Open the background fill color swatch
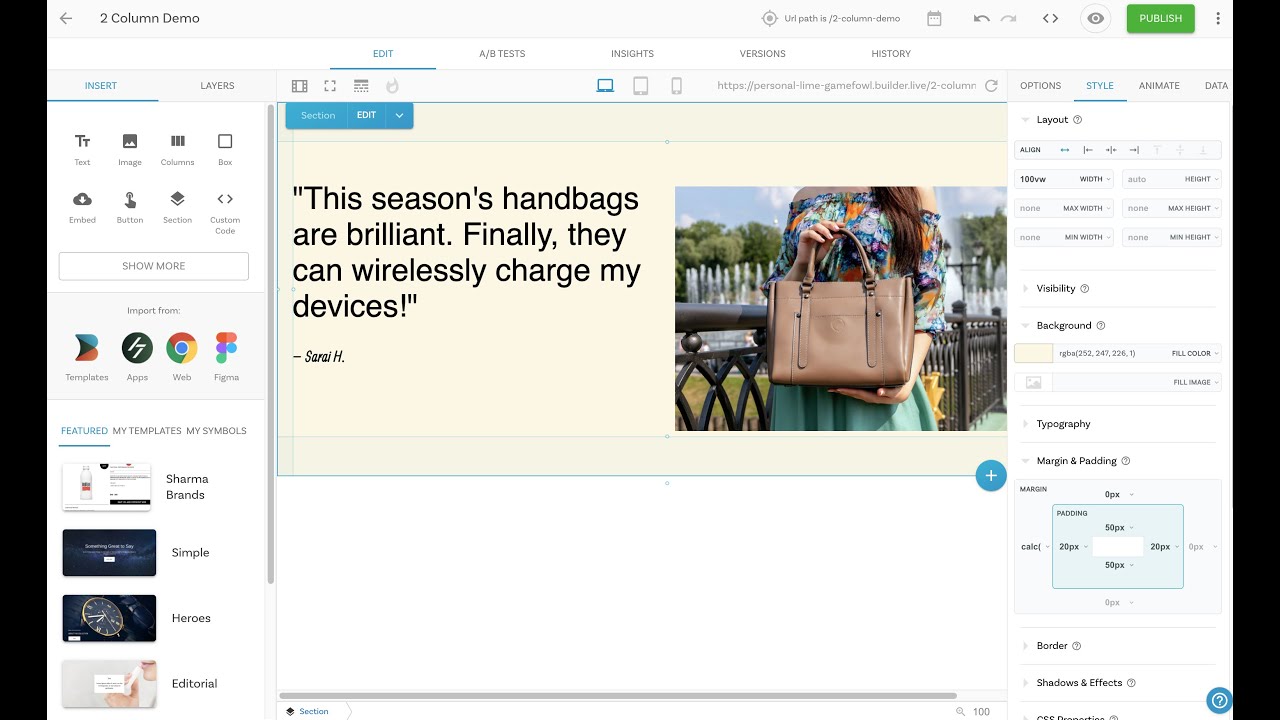 click(1033, 353)
